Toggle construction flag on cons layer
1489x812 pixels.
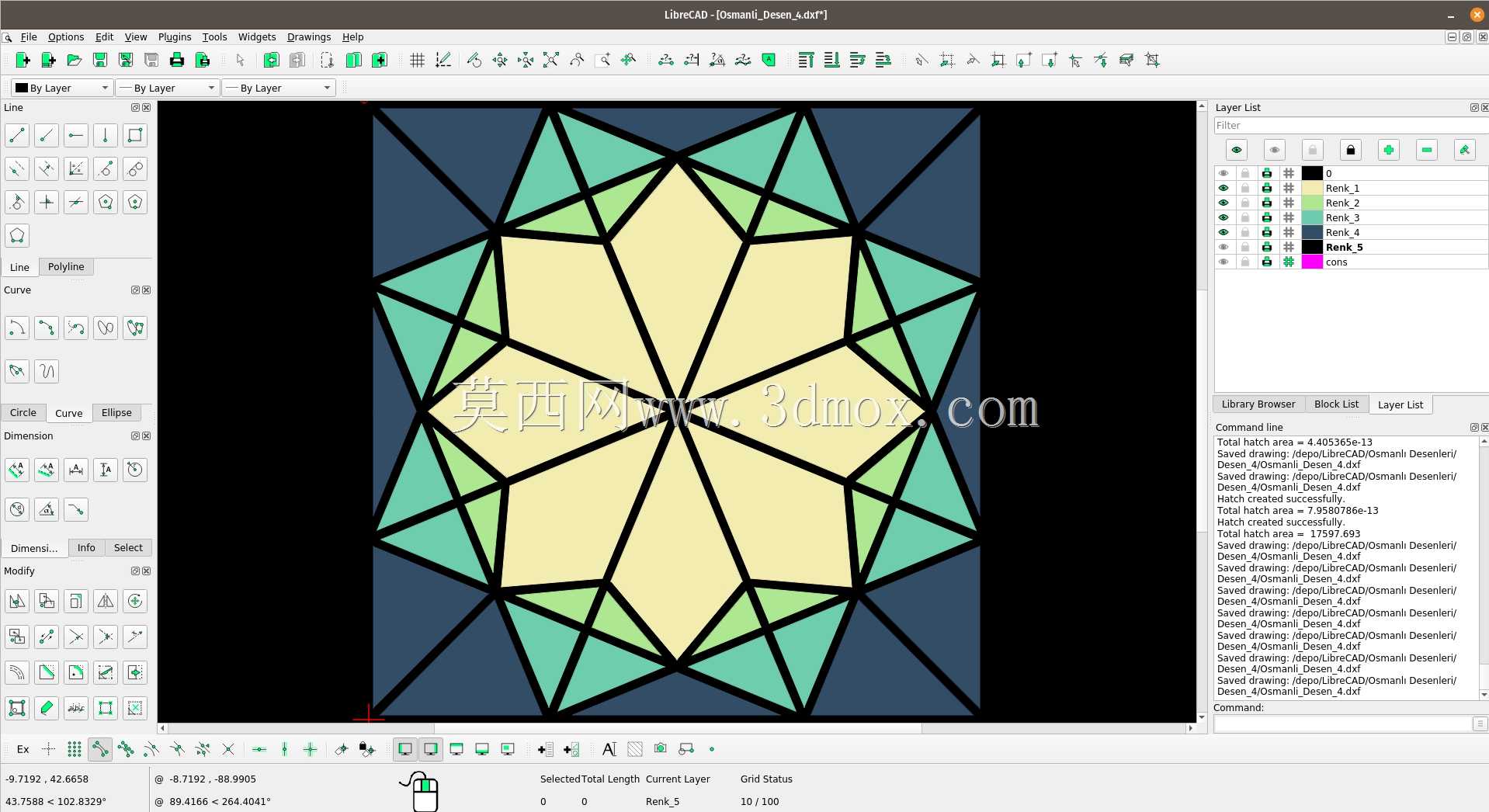tap(1289, 262)
